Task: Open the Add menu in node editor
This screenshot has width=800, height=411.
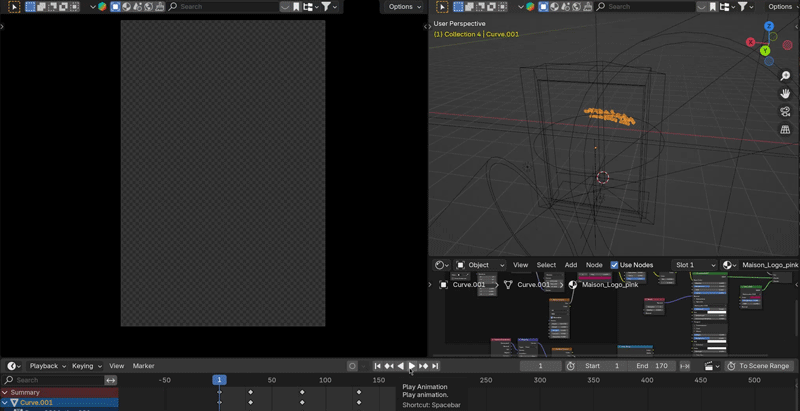Action: (571, 265)
